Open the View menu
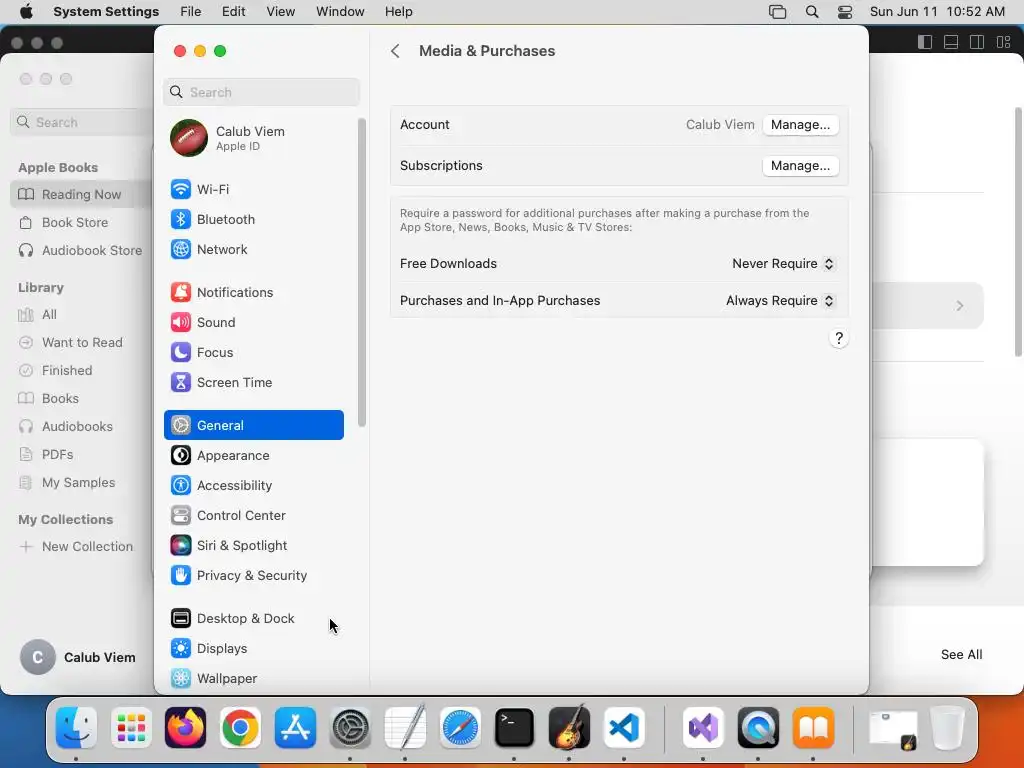The image size is (1024, 768). (x=280, y=12)
